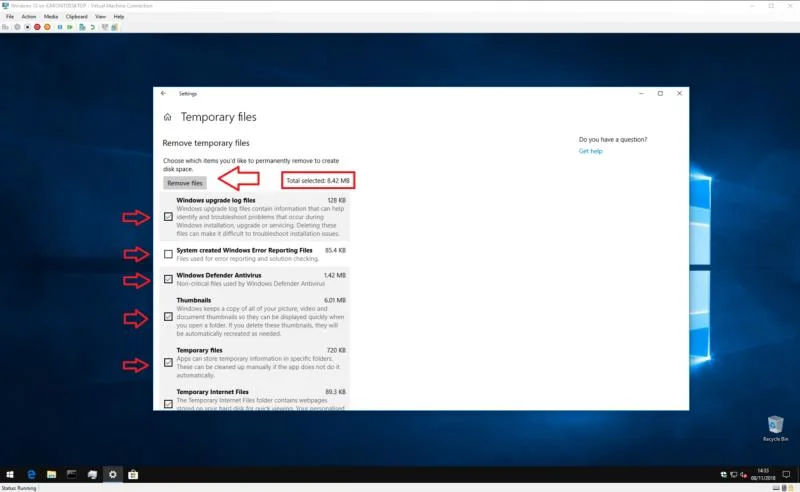This screenshot has width=800, height=492.
Task: Click the network icon in system tray
Action: click(x=734, y=475)
